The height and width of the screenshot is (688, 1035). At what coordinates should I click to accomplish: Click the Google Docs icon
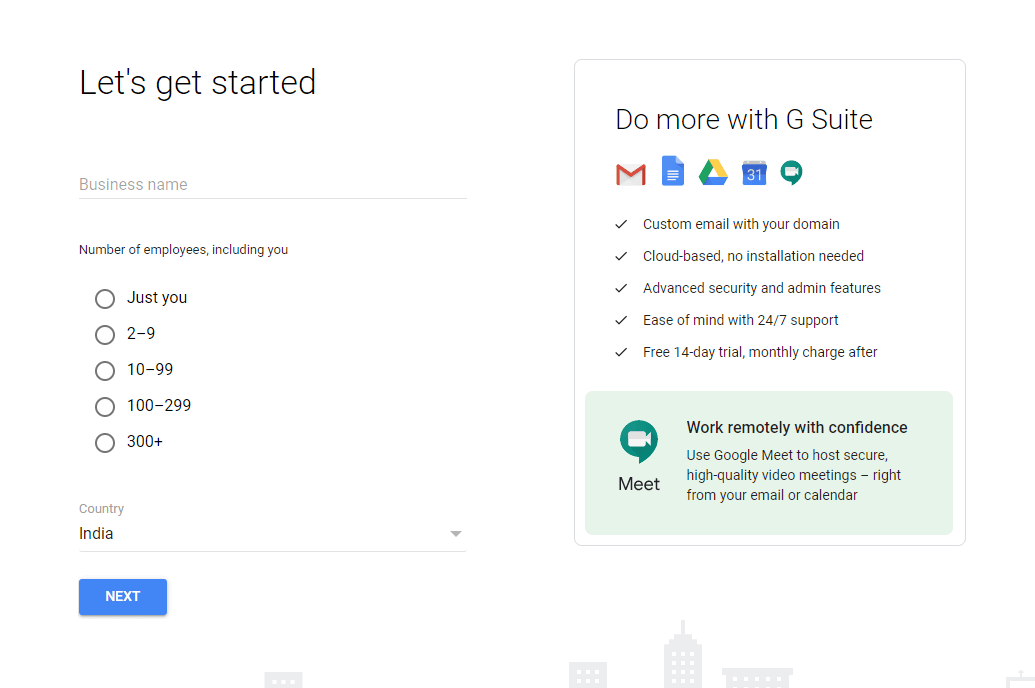pyautogui.click(x=672, y=171)
